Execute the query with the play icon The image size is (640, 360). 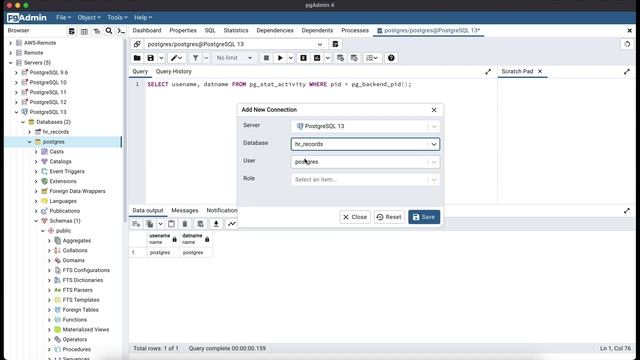(280, 58)
